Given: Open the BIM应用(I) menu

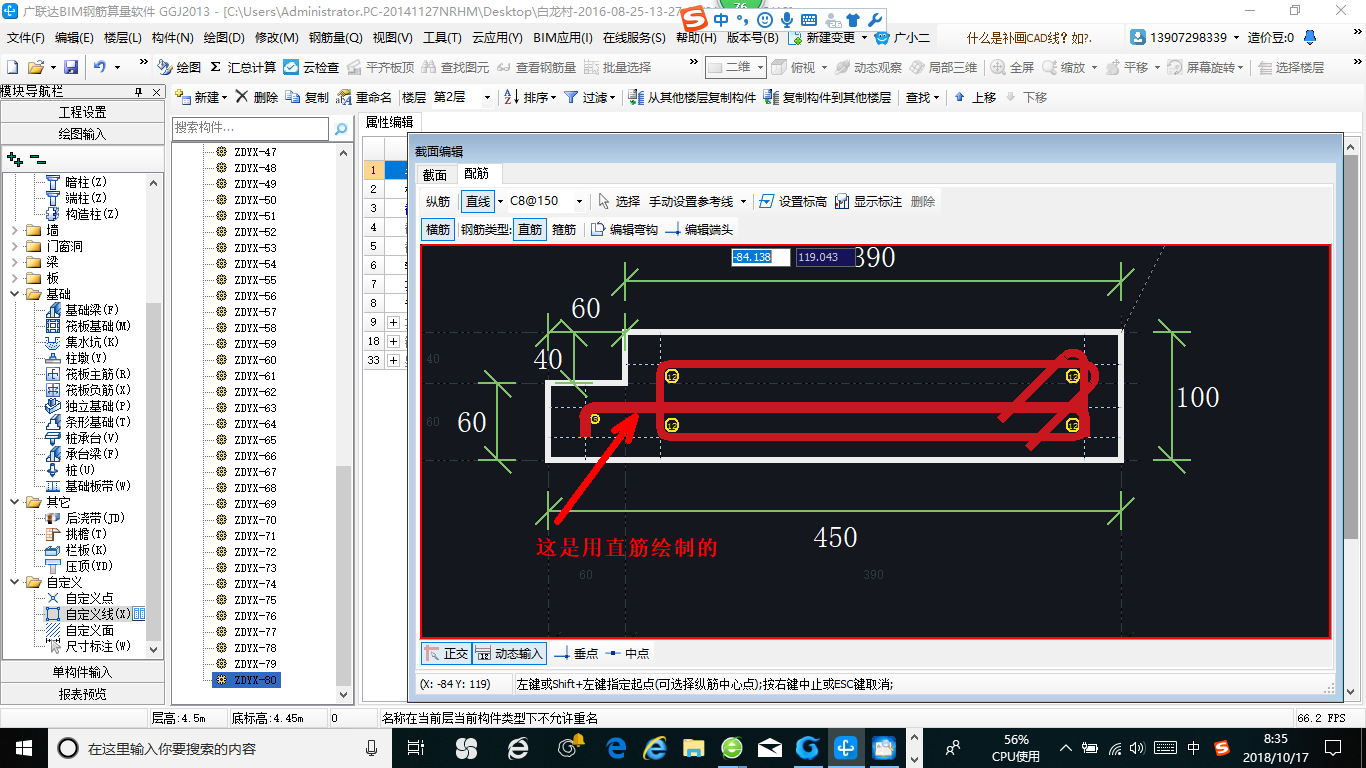Looking at the screenshot, I should pos(563,38).
